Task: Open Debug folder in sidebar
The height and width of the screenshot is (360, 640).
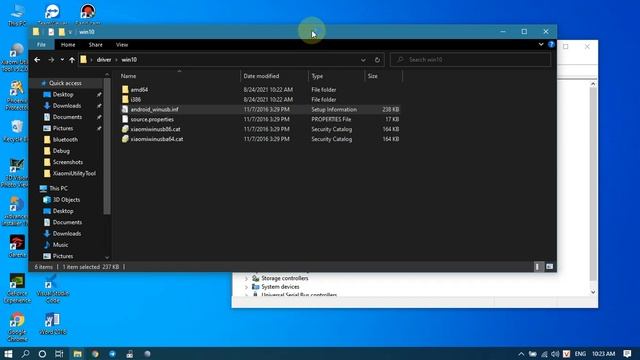Action: tap(61, 151)
